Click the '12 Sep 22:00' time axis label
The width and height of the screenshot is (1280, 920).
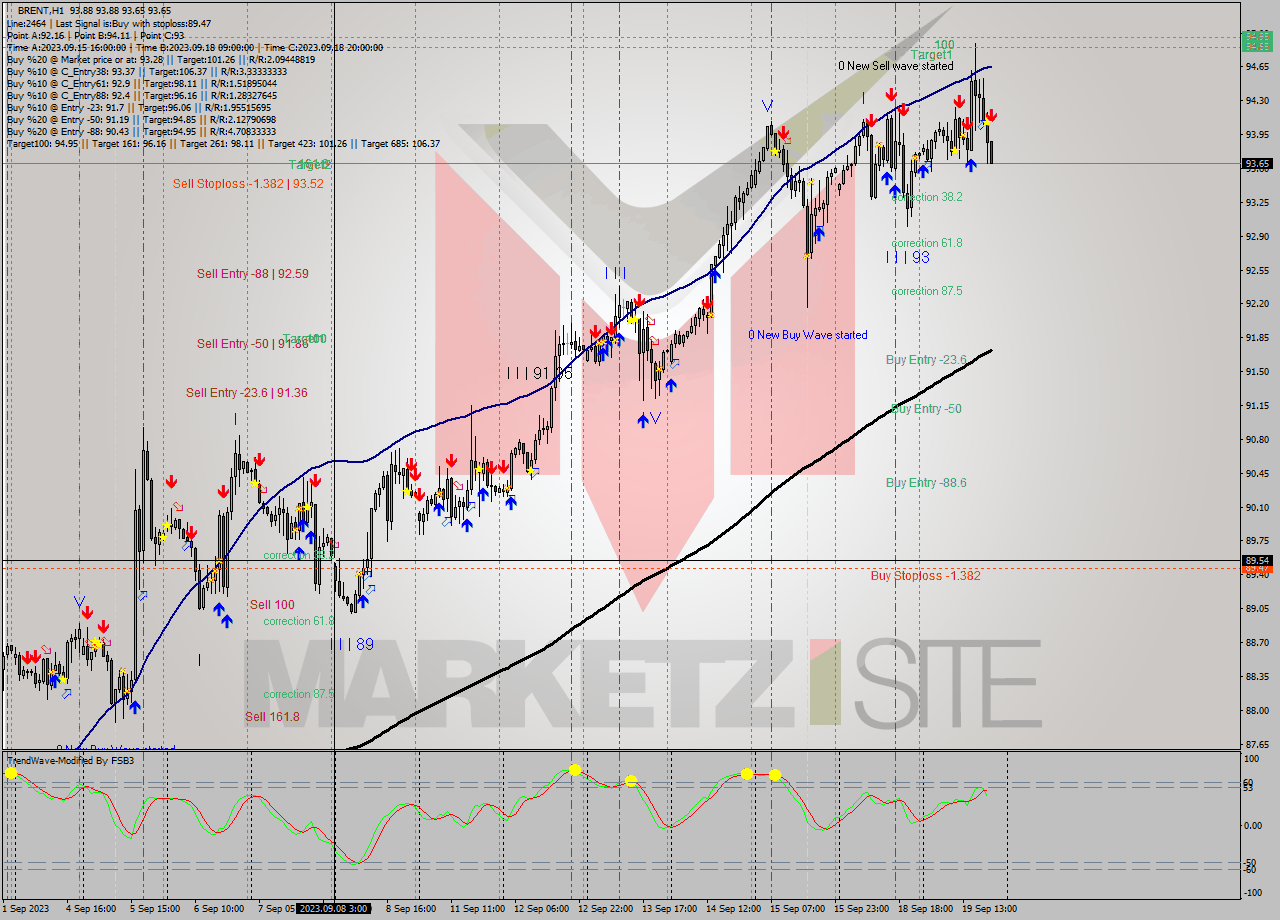coord(606,908)
